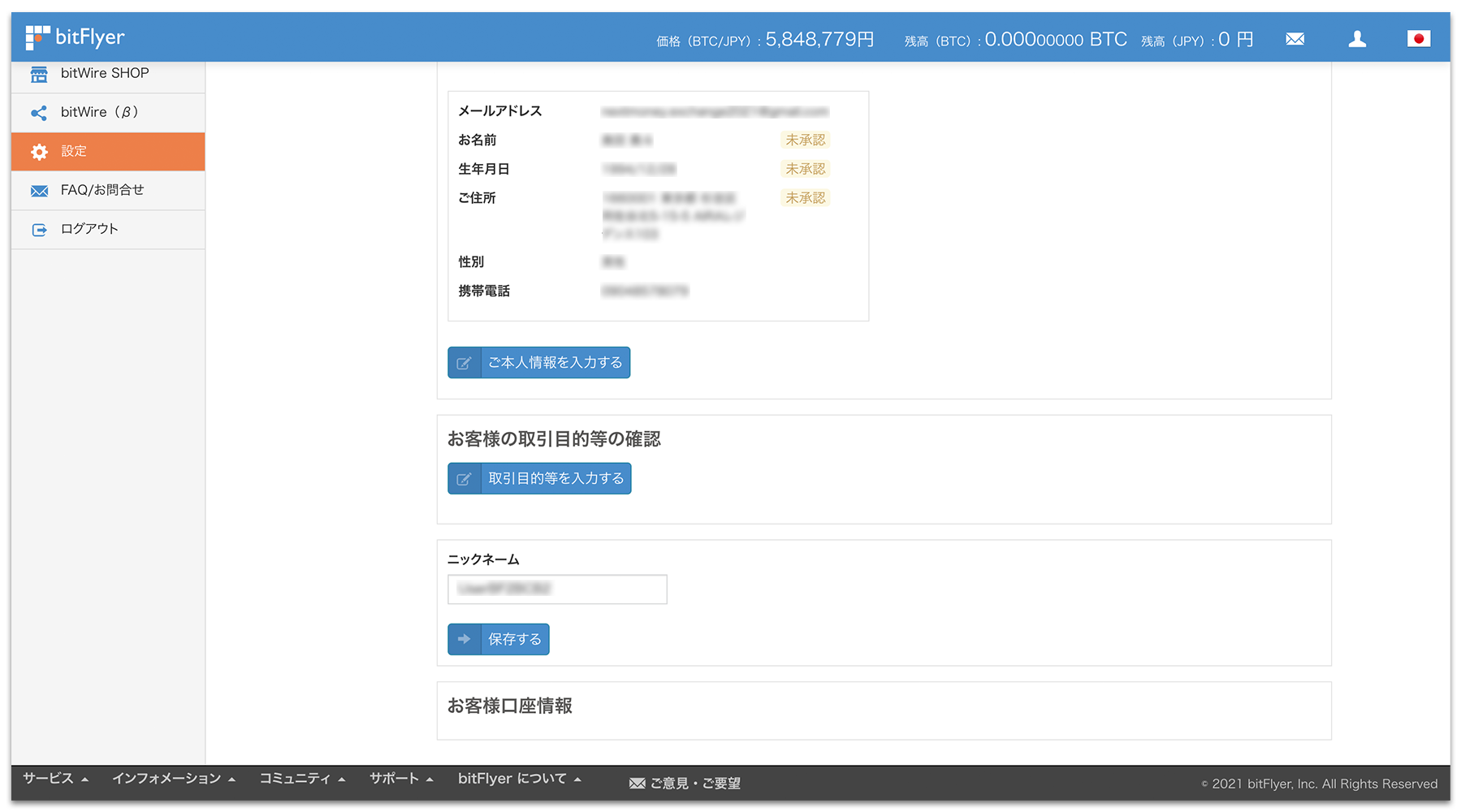Open messages via the header envelope icon
Viewport: 1461px width, 812px height.
(x=1295, y=38)
